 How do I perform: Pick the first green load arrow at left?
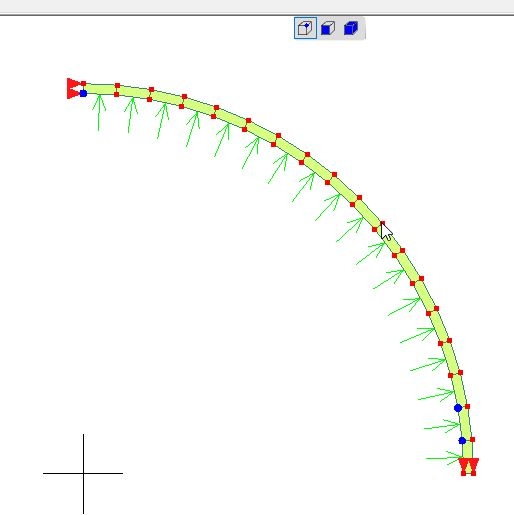click(x=99, y=112)
